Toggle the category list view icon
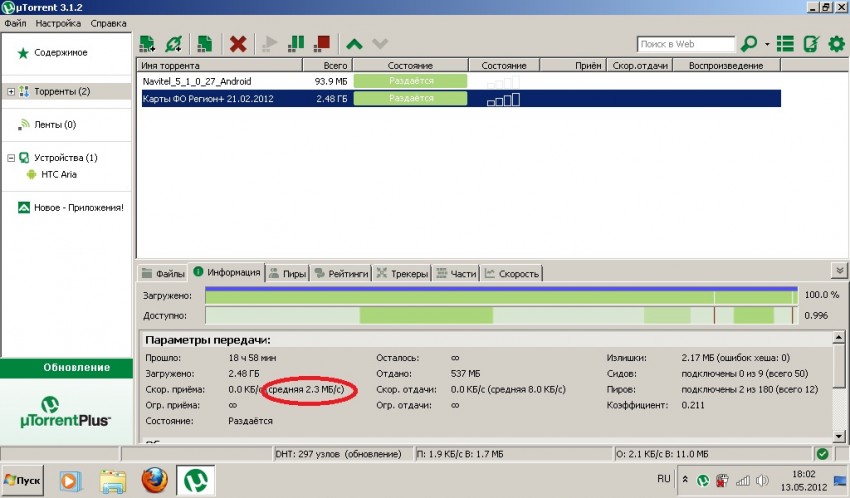The width and height of the screenshot is (850, 498). pos(786,43)
